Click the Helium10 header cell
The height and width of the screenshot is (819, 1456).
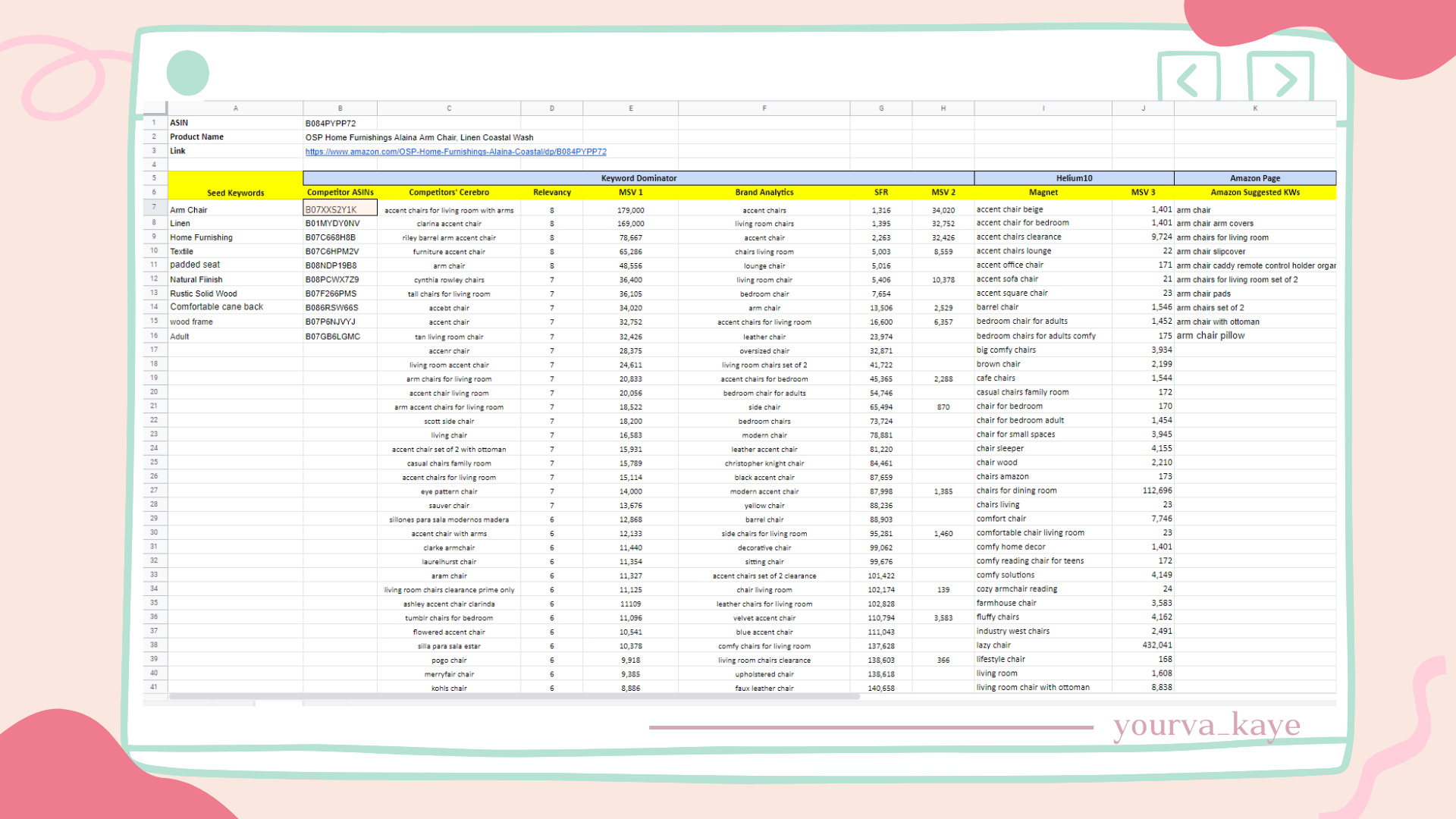click(1074, 178)
